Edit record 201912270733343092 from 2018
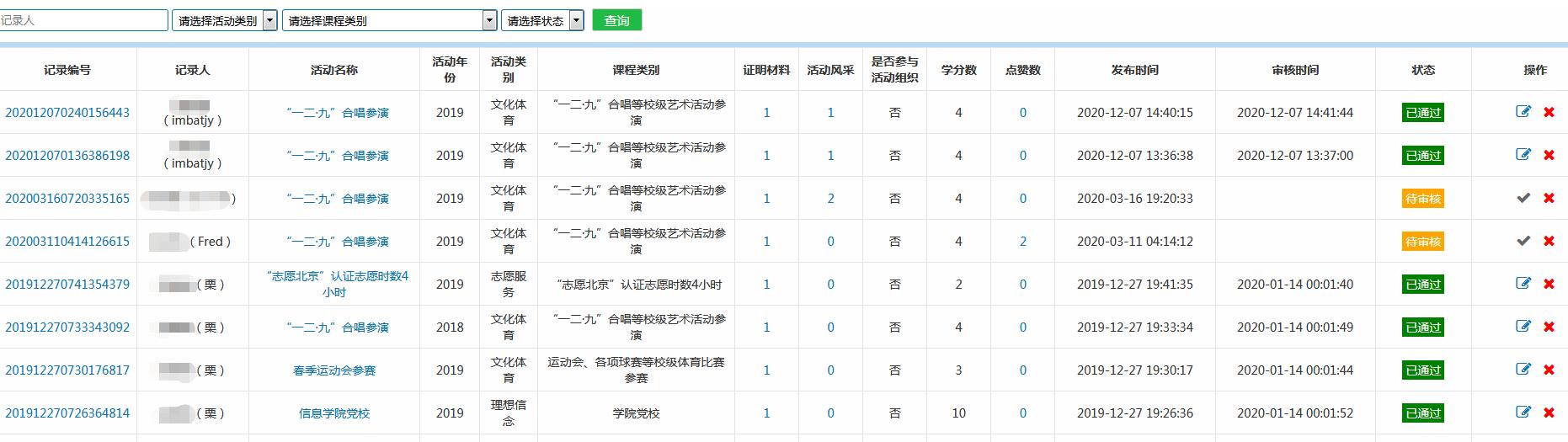1568x442 pixels. [1523, 327]
